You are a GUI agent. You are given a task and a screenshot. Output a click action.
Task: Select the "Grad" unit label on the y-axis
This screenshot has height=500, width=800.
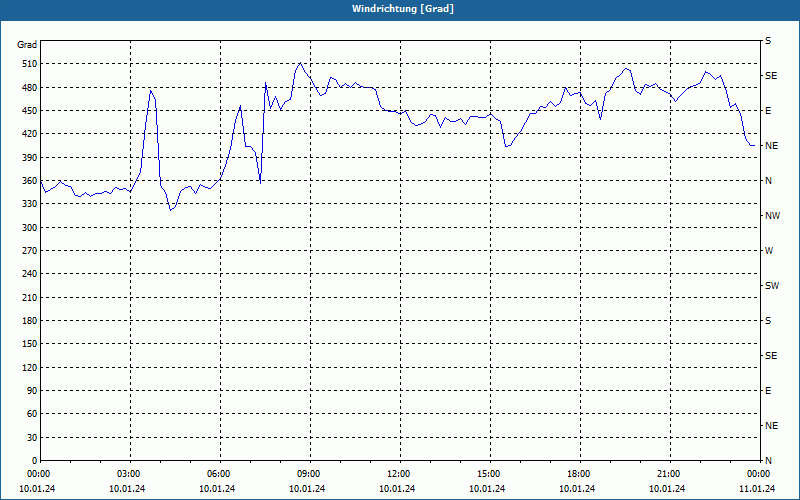[x=27, y=45]
